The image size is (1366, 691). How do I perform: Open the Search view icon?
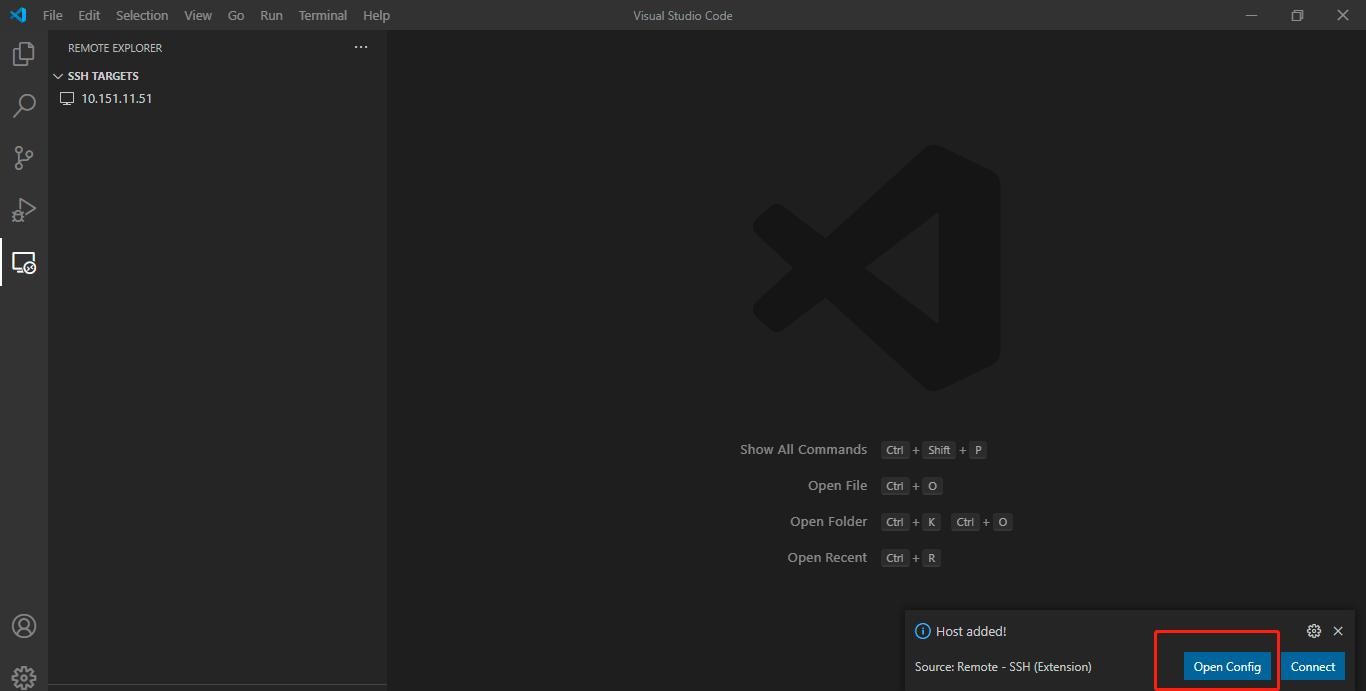click(x=23, y=106)
